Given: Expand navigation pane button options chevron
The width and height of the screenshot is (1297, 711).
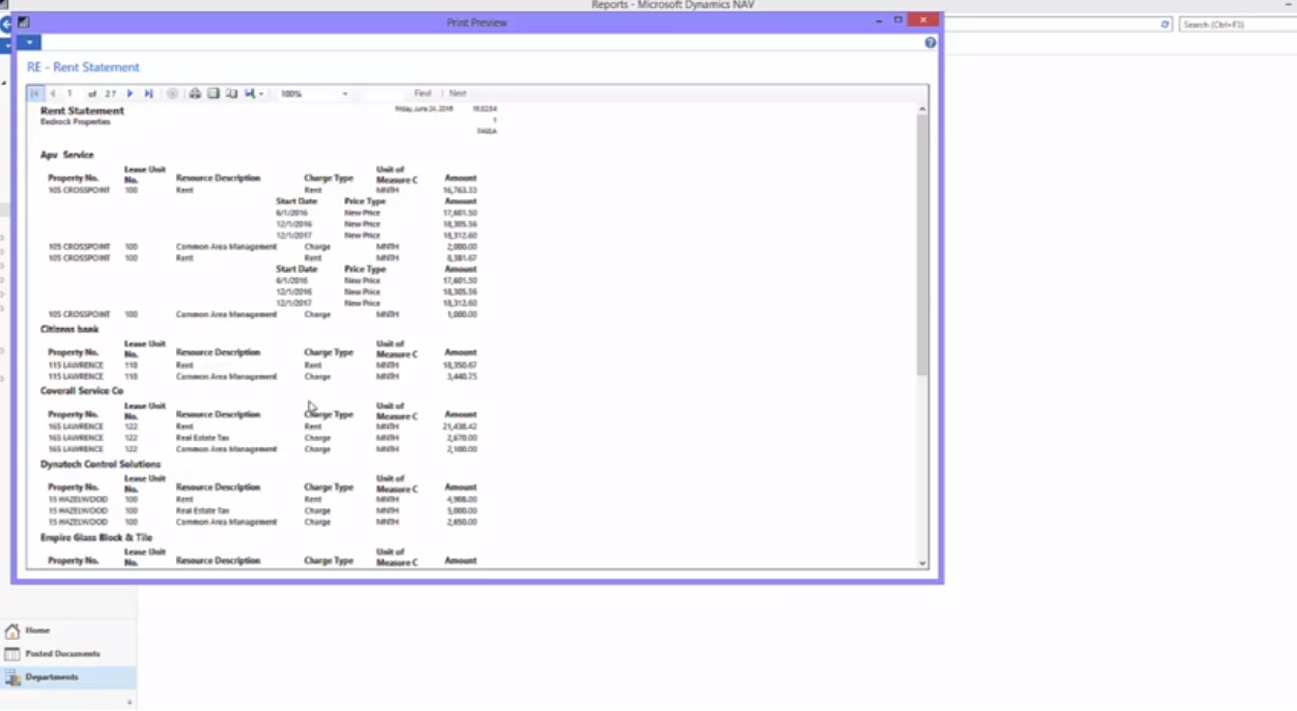Looking at the screenshot, I should tap(128, 703).
